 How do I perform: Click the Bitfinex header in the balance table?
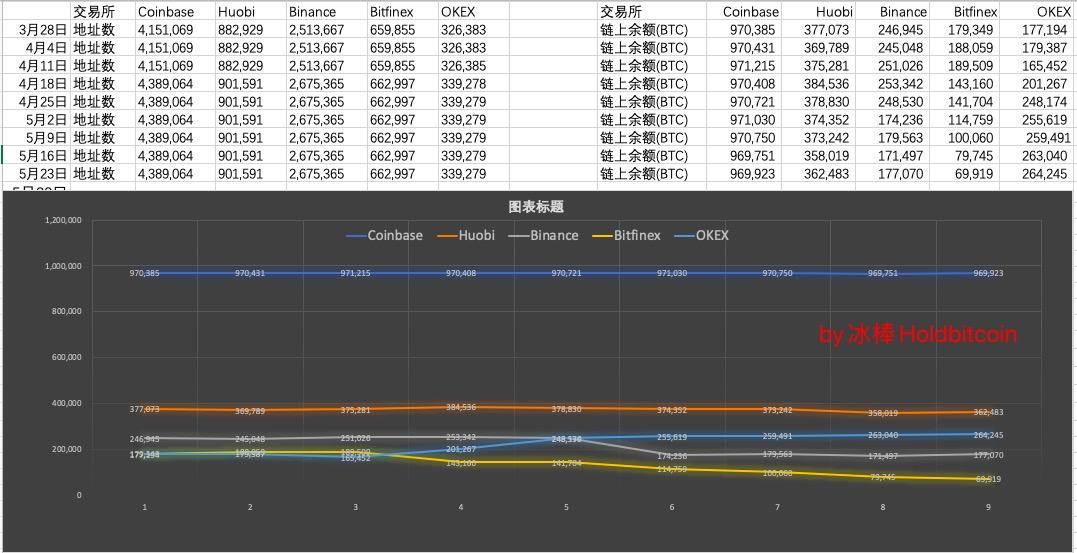point(966,12)
